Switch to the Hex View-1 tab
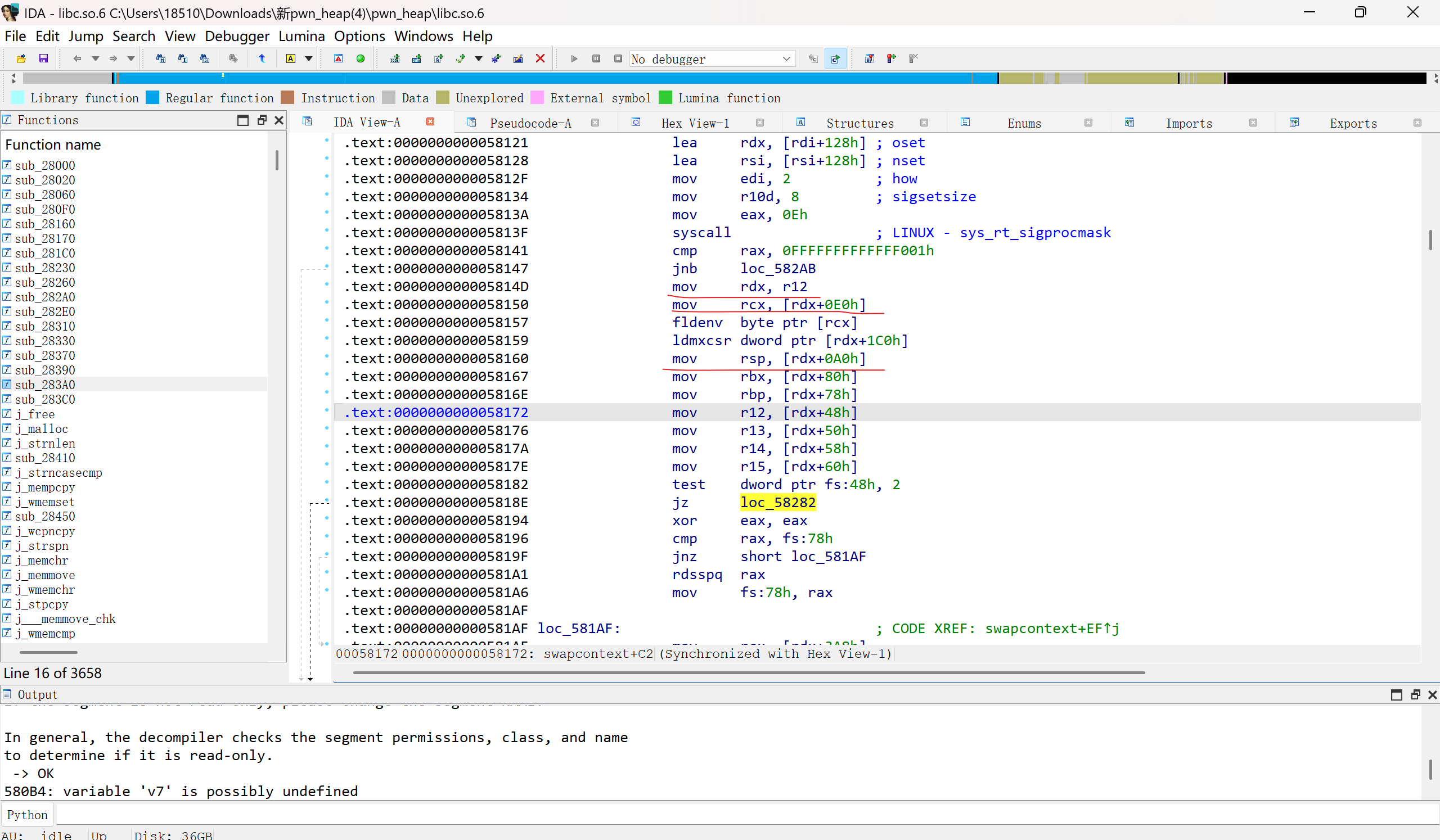1440x840 pixels. tap(695, 123)
